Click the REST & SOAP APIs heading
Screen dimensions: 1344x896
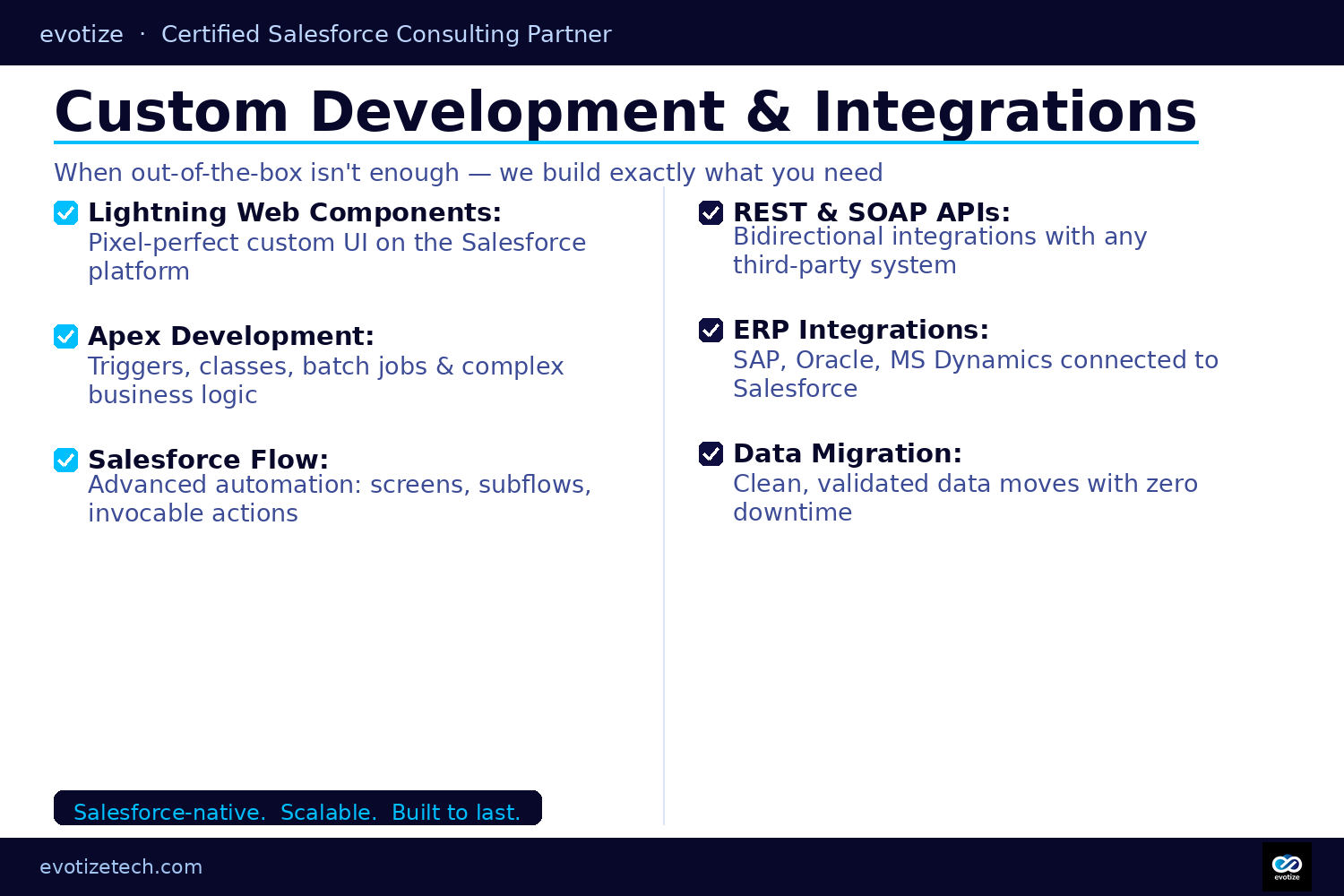tap(871, 212)
